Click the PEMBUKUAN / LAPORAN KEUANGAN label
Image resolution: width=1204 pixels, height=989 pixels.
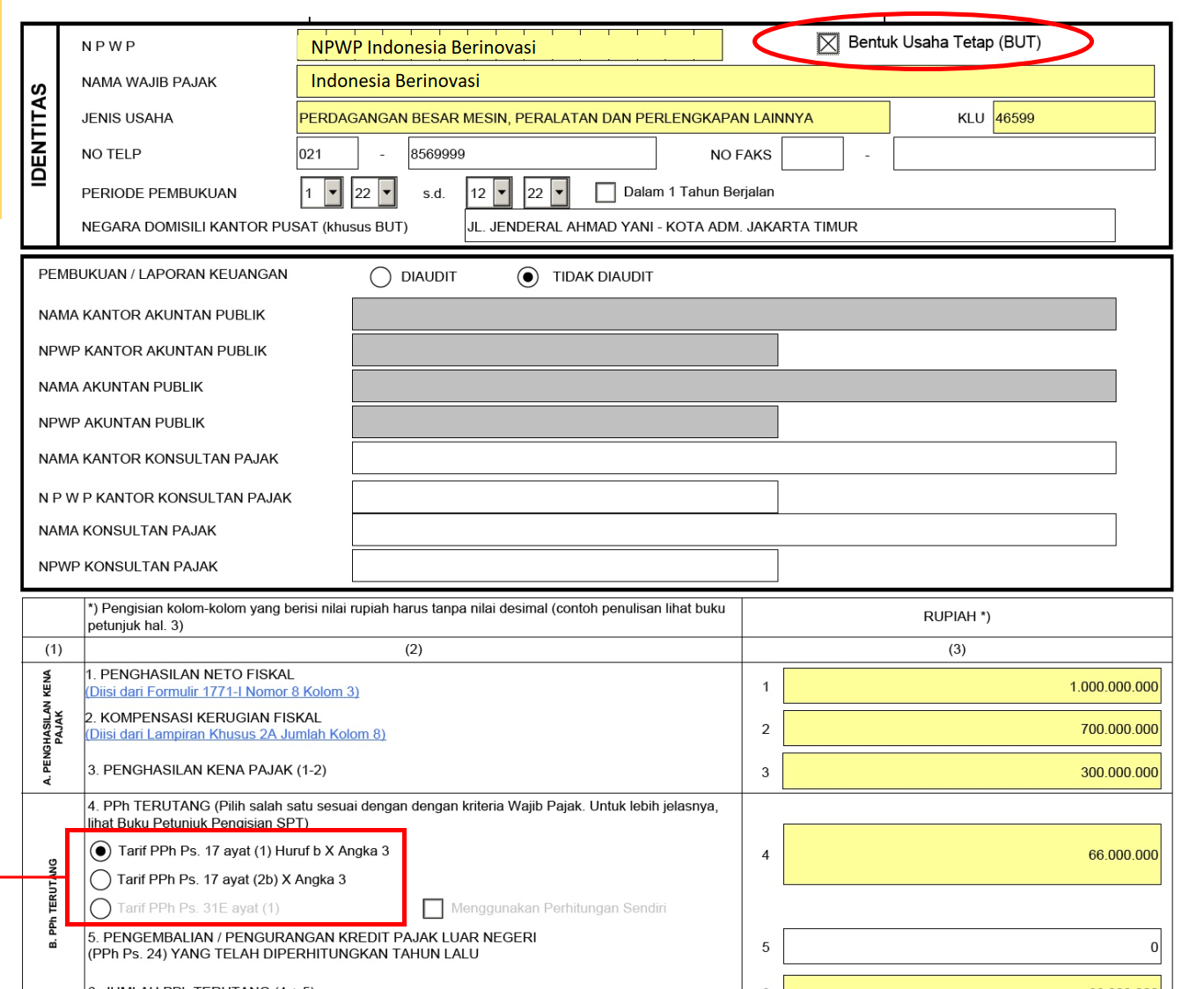(163, 275)
